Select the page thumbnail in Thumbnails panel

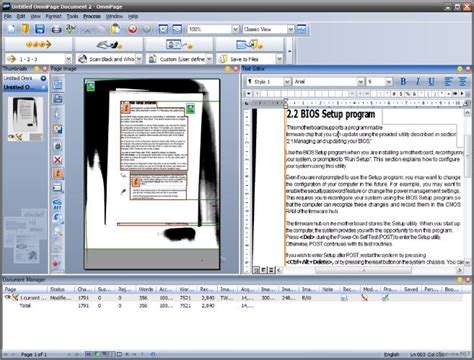coord(25,115)
